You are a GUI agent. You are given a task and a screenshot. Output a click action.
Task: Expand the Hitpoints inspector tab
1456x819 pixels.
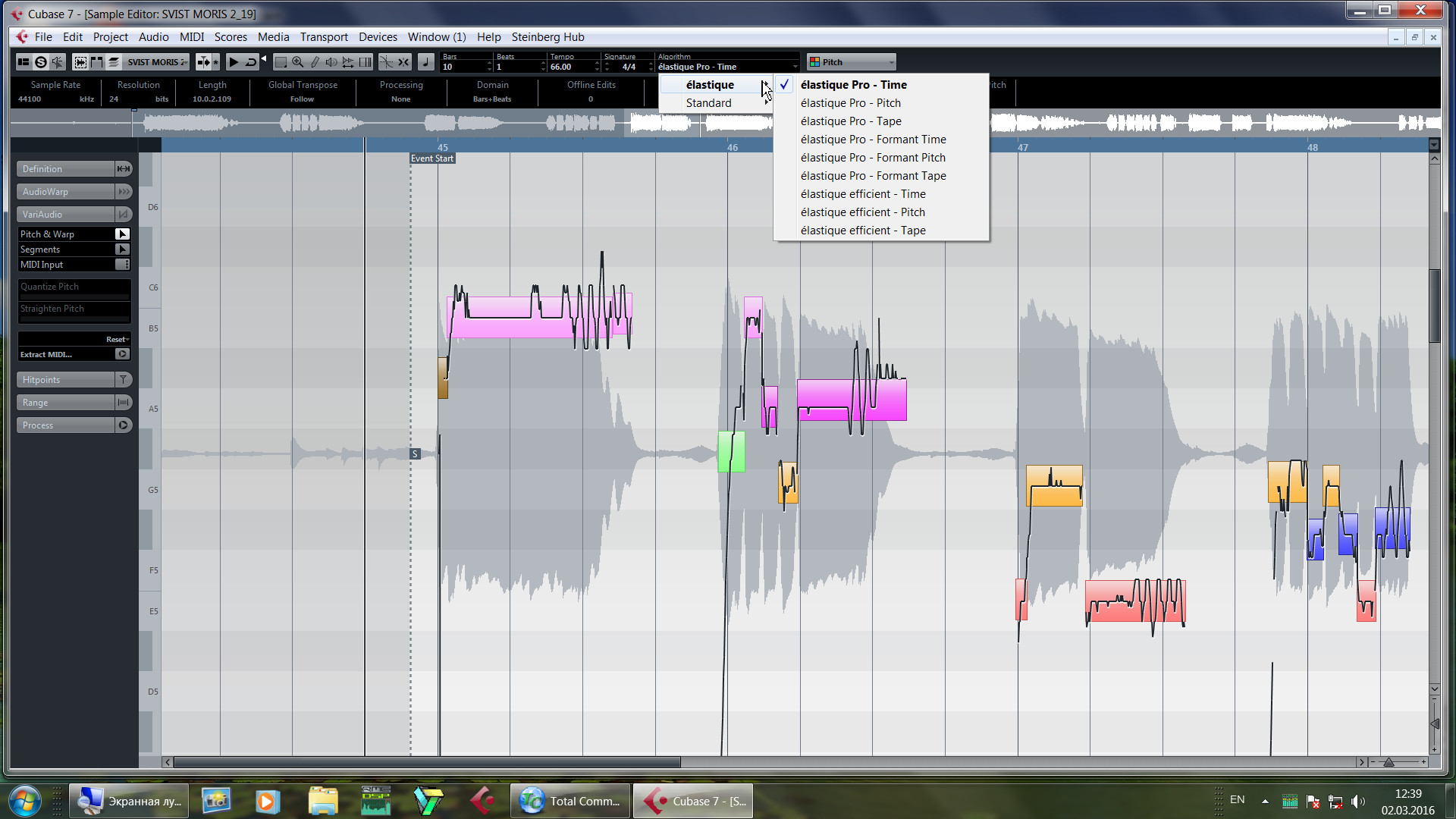[74, 380]
